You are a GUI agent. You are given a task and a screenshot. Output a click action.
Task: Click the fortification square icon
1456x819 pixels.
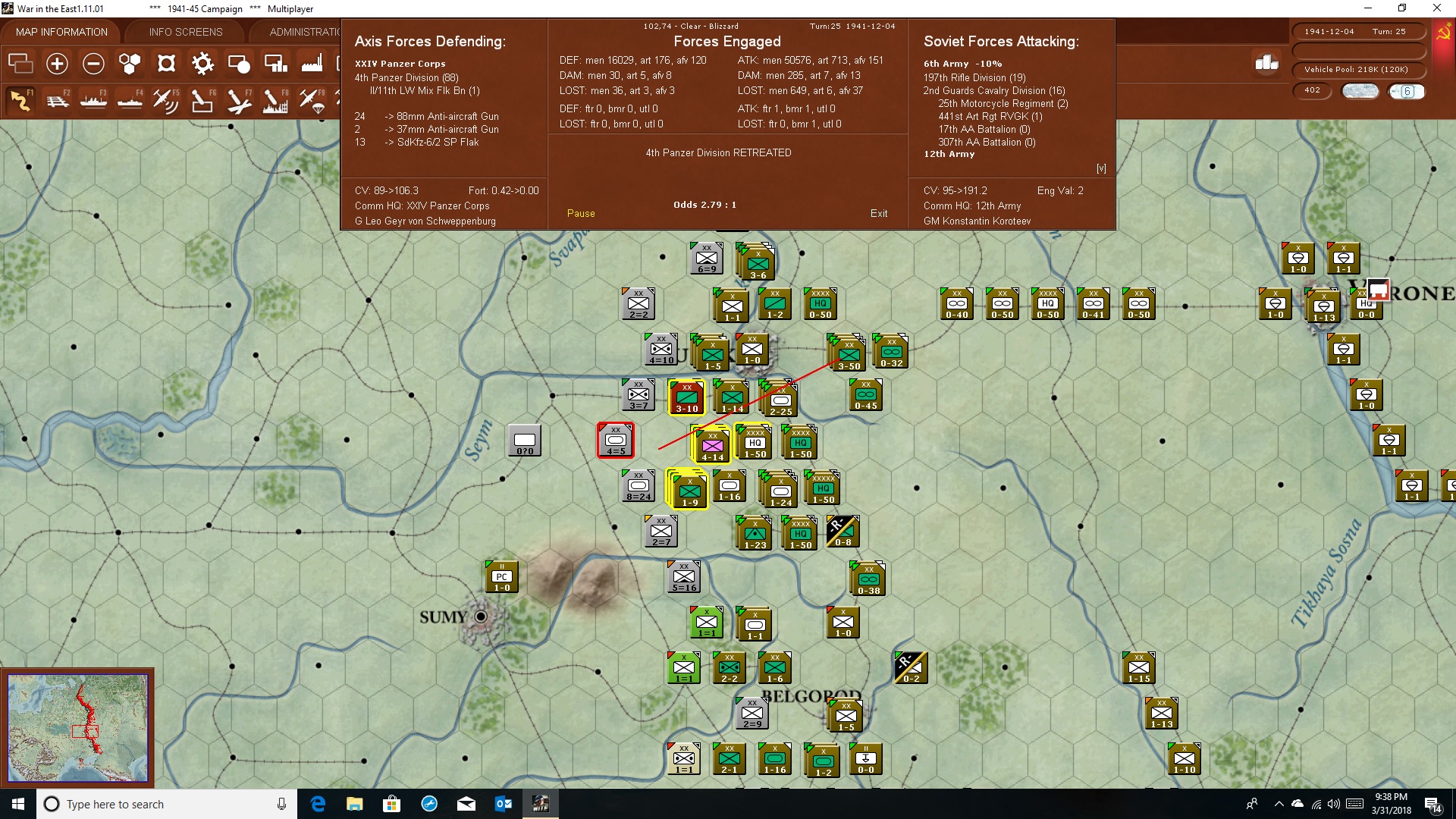[166, 64]
